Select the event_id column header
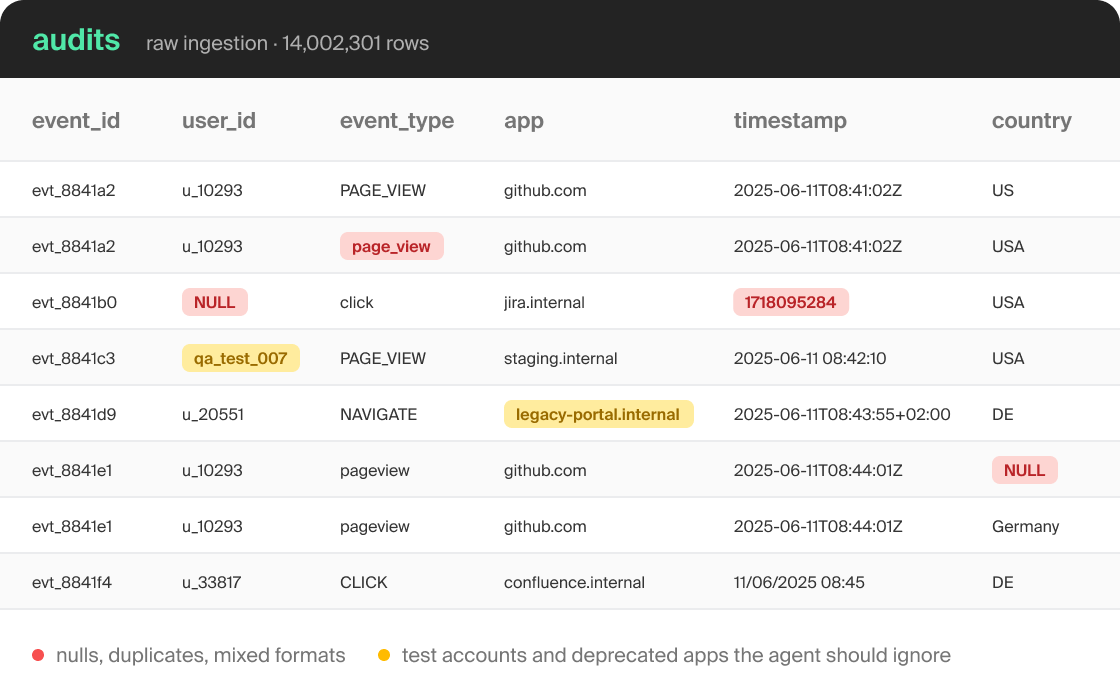1120x700 pixels. click(76, 120)
